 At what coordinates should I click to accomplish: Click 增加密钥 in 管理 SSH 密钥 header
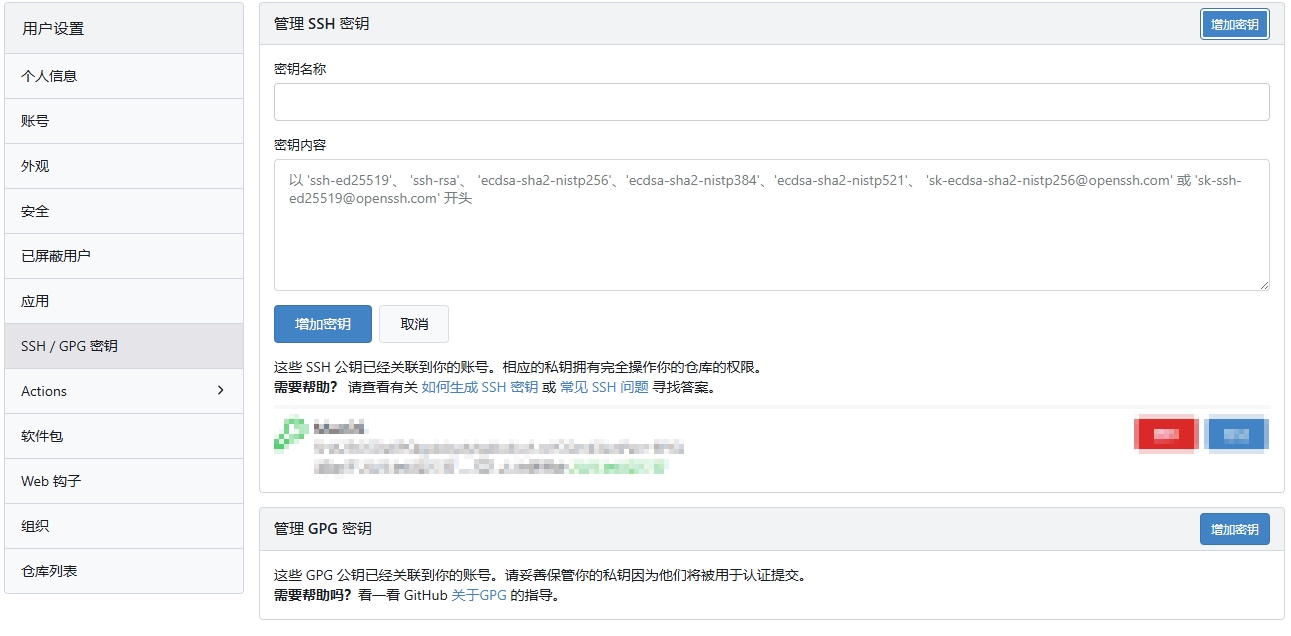point(1234,24)
